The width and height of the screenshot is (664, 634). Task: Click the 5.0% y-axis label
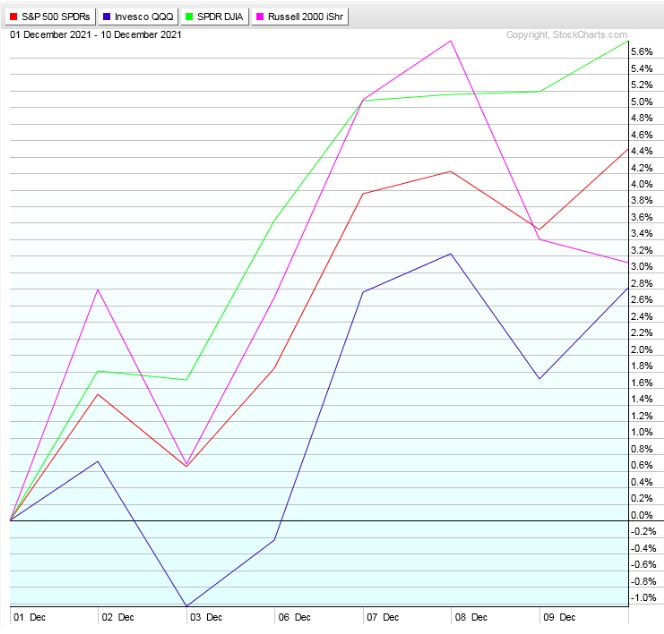point(642,102)
